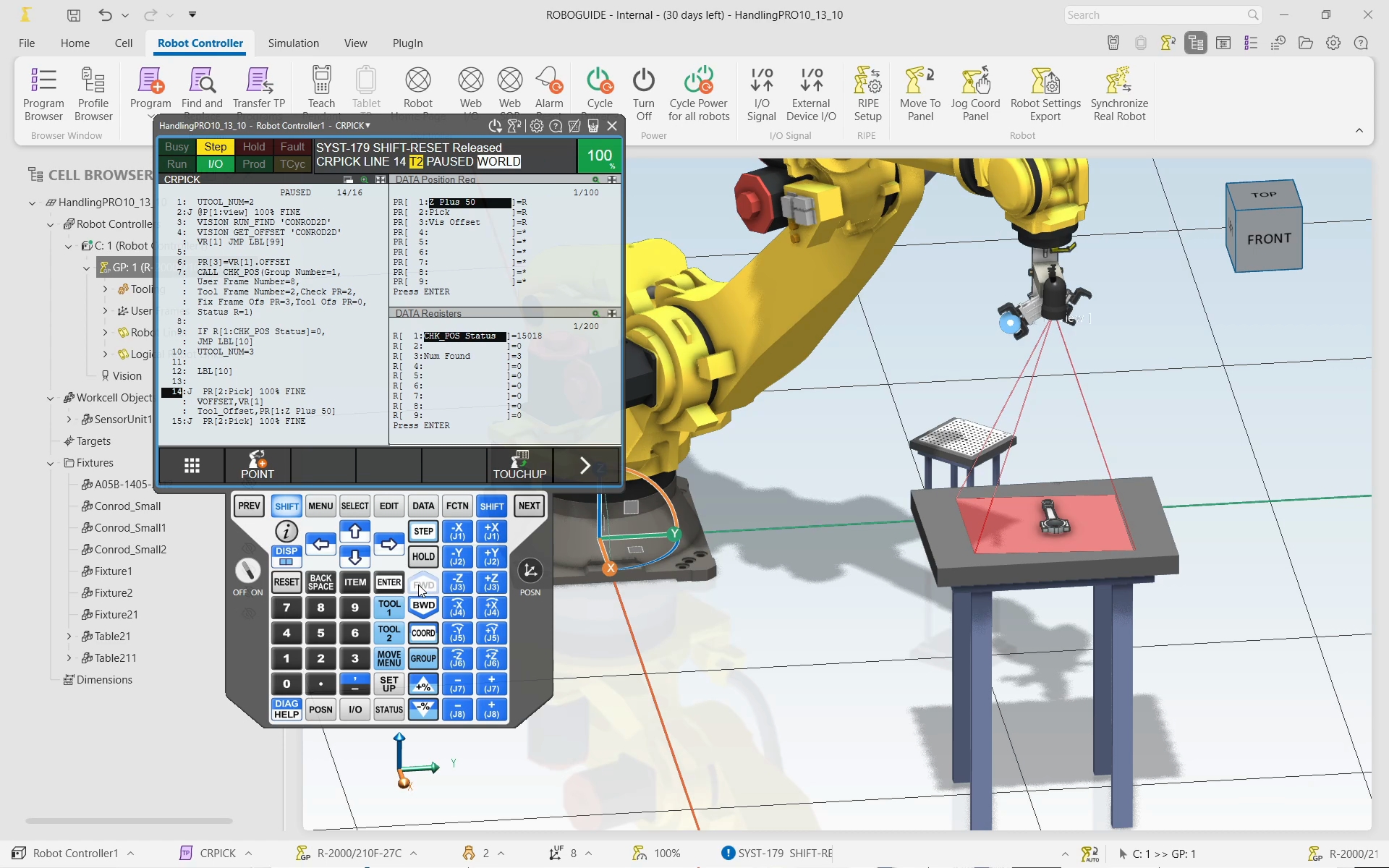This screenshot has width=1389, height=868.
Task: Open the Cell ribbon tab
Action: point(124,43)
